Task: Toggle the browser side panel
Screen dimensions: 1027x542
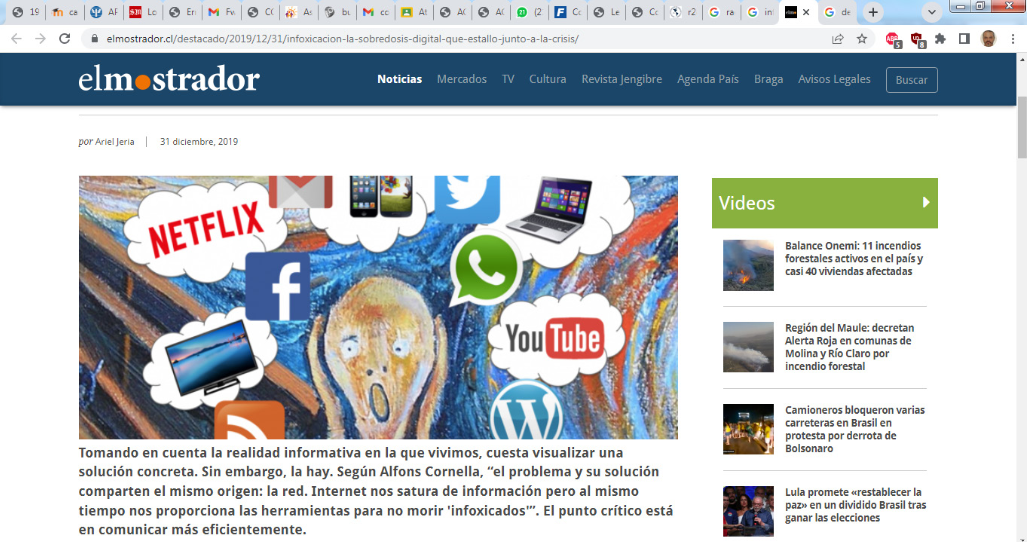Action: coord(964,39)
